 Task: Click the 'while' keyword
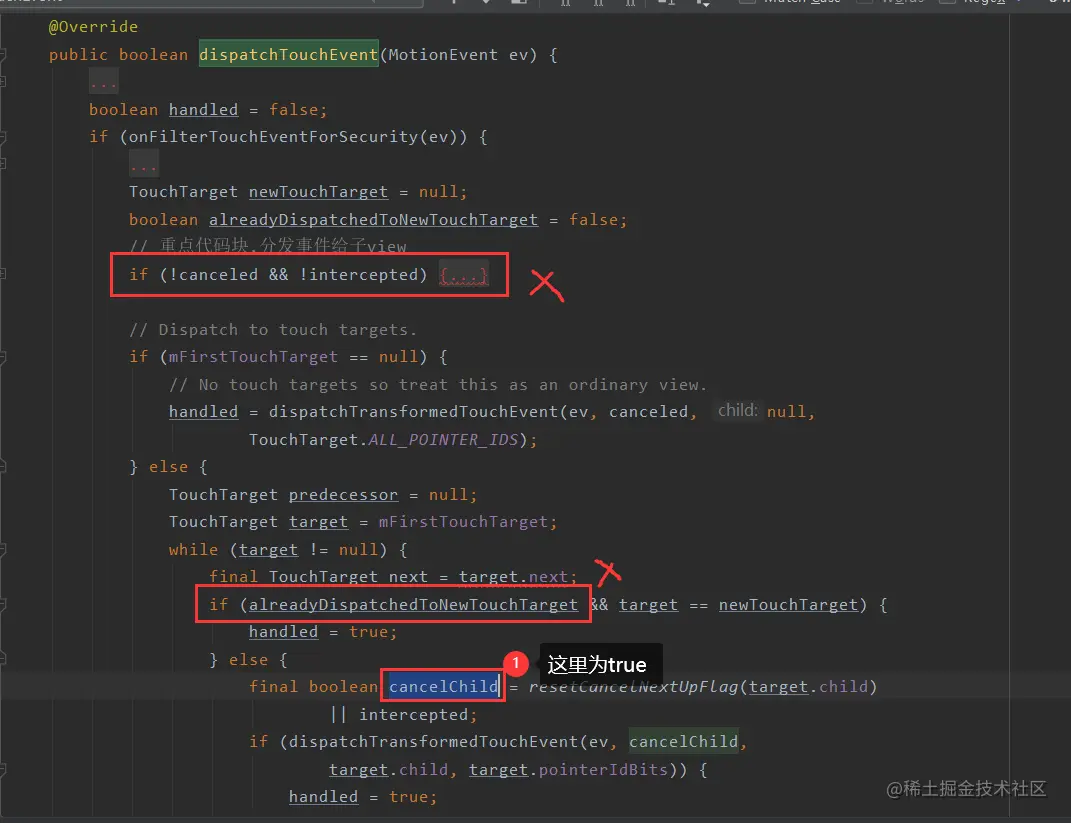click(x=193, y=550)
